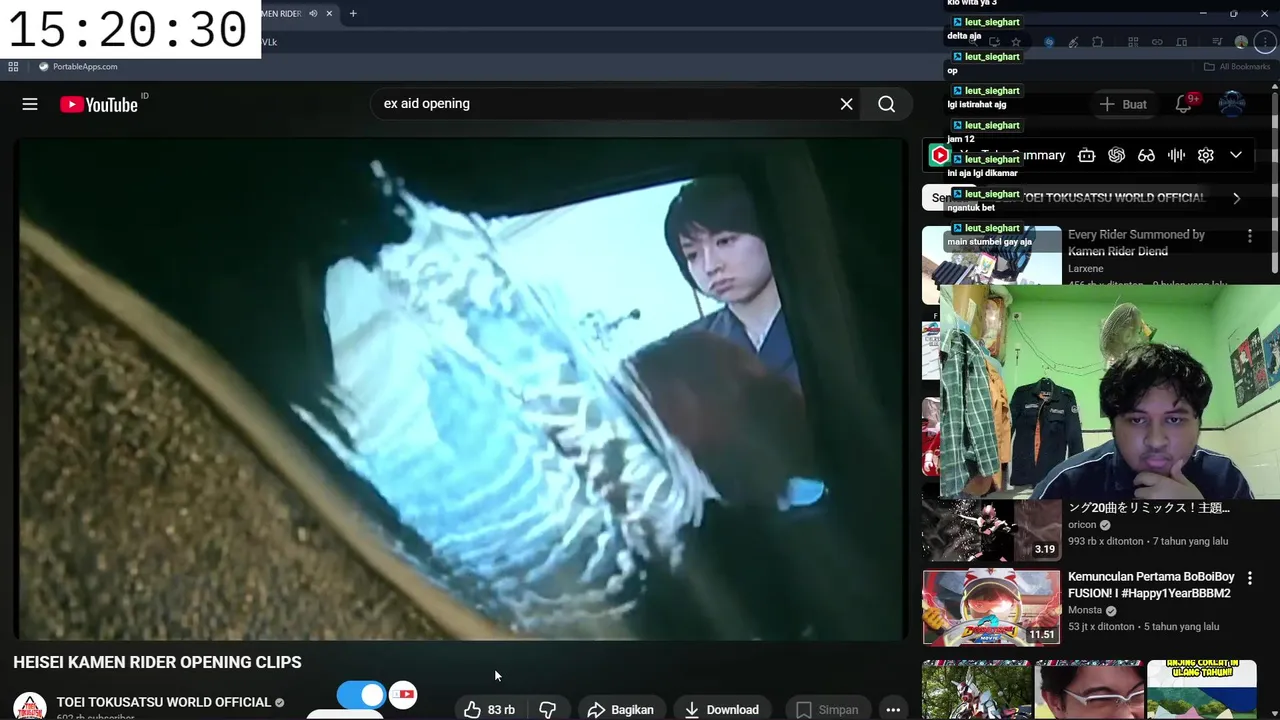Click the glasses icon in Summary bar
1280x720 pixels.
pos(1147,155)
